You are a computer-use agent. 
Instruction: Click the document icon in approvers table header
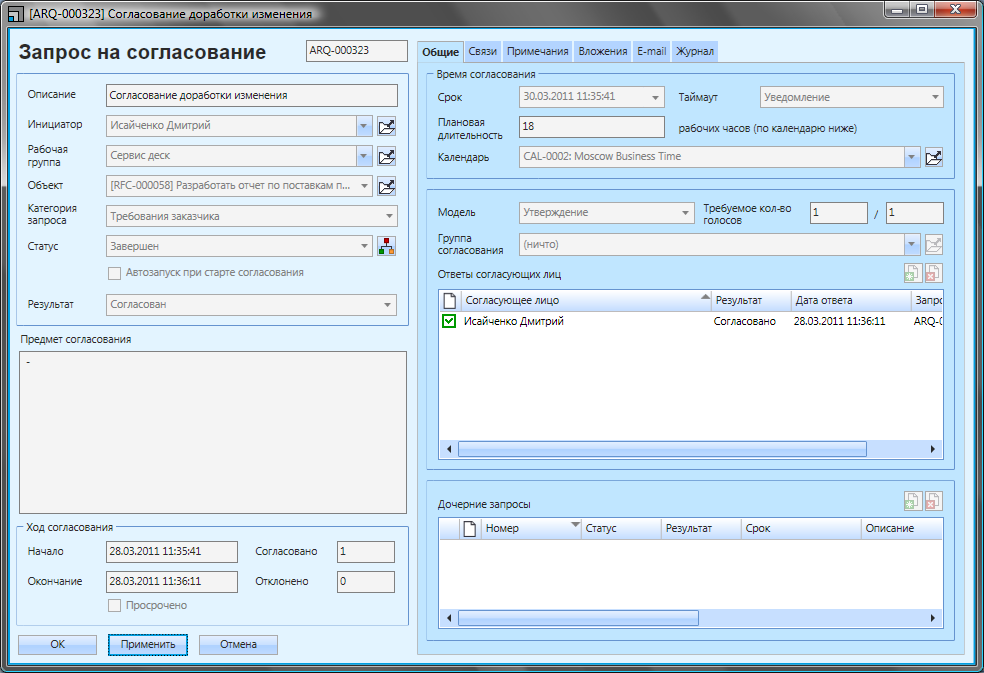click(x=449, y=300)
